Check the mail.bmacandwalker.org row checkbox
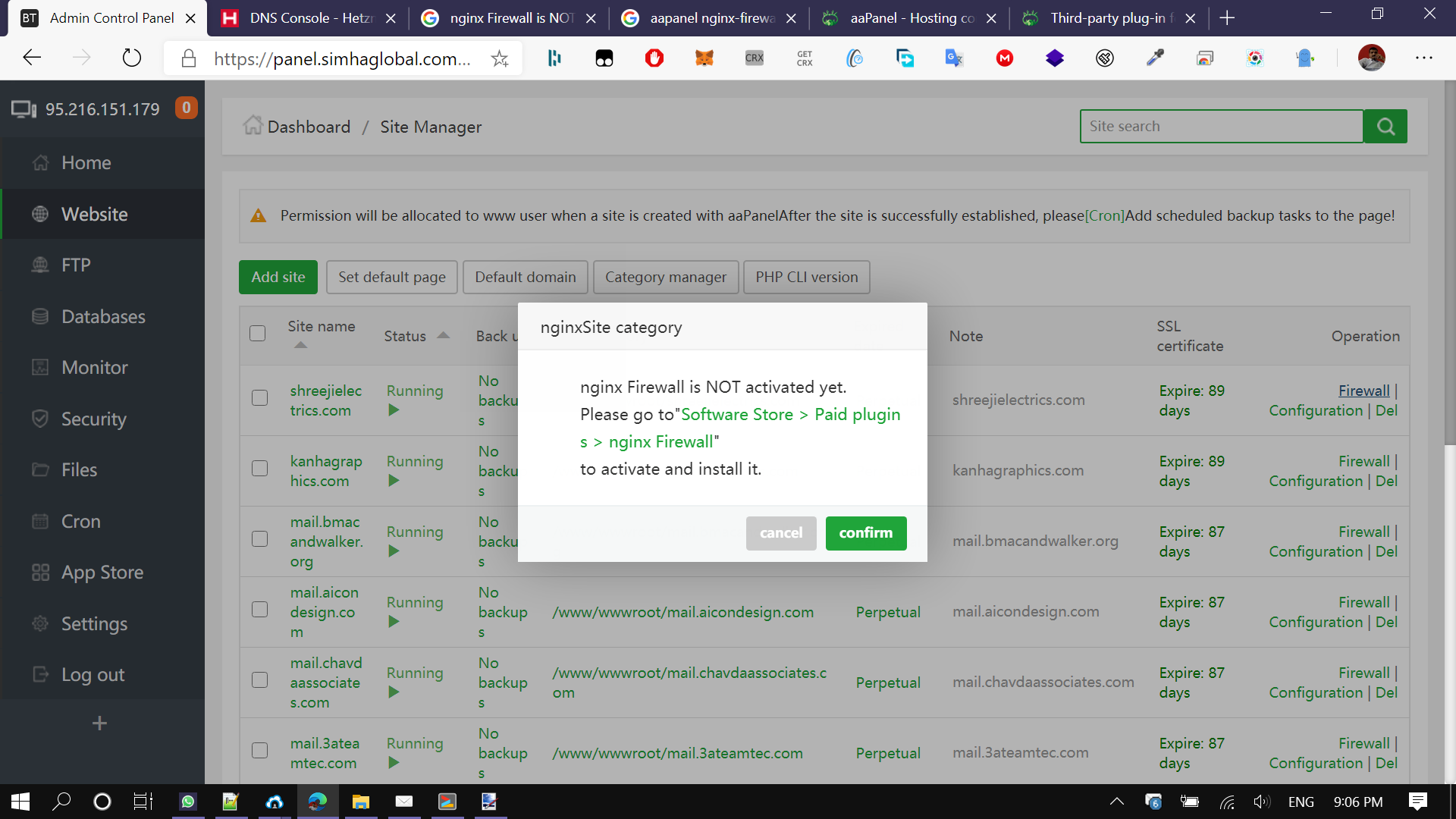The image size is (1456, 819). (x=260, y=539)
